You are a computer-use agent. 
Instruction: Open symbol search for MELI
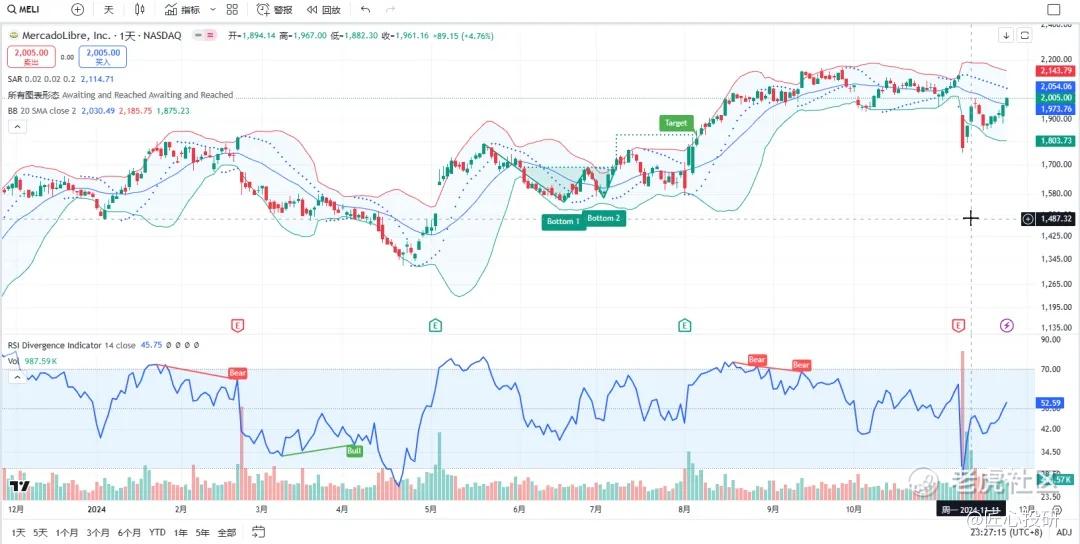tap(23, 10)
